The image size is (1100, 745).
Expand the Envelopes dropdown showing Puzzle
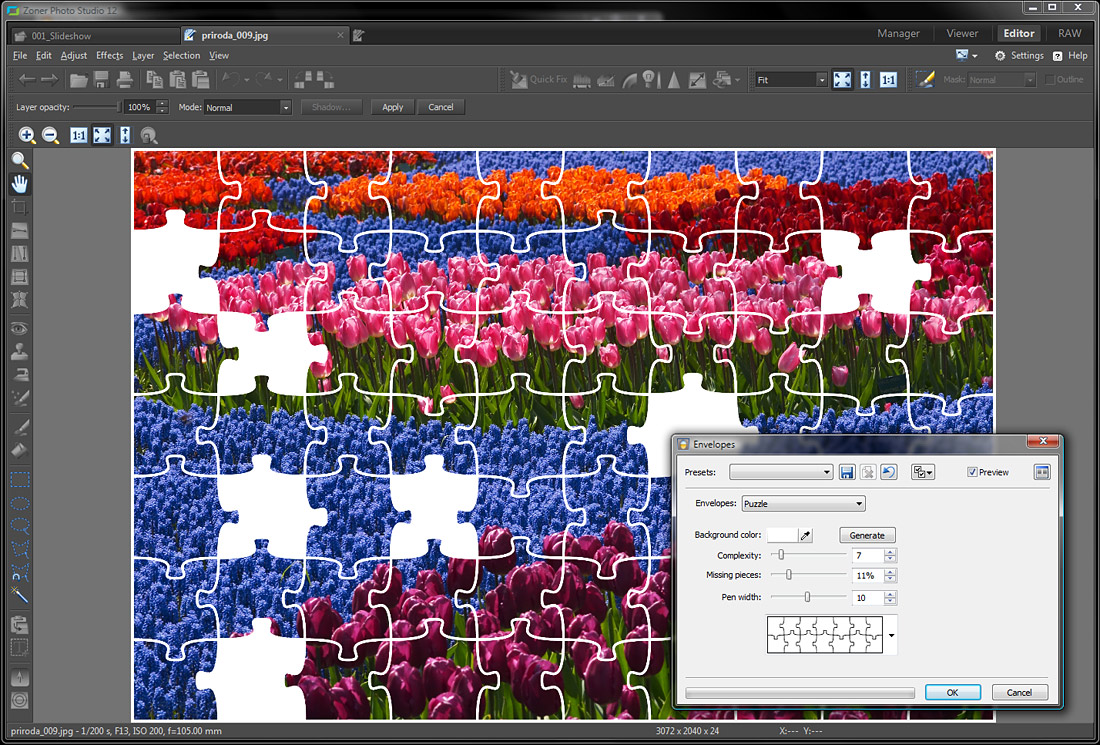(x=803, y=504)
